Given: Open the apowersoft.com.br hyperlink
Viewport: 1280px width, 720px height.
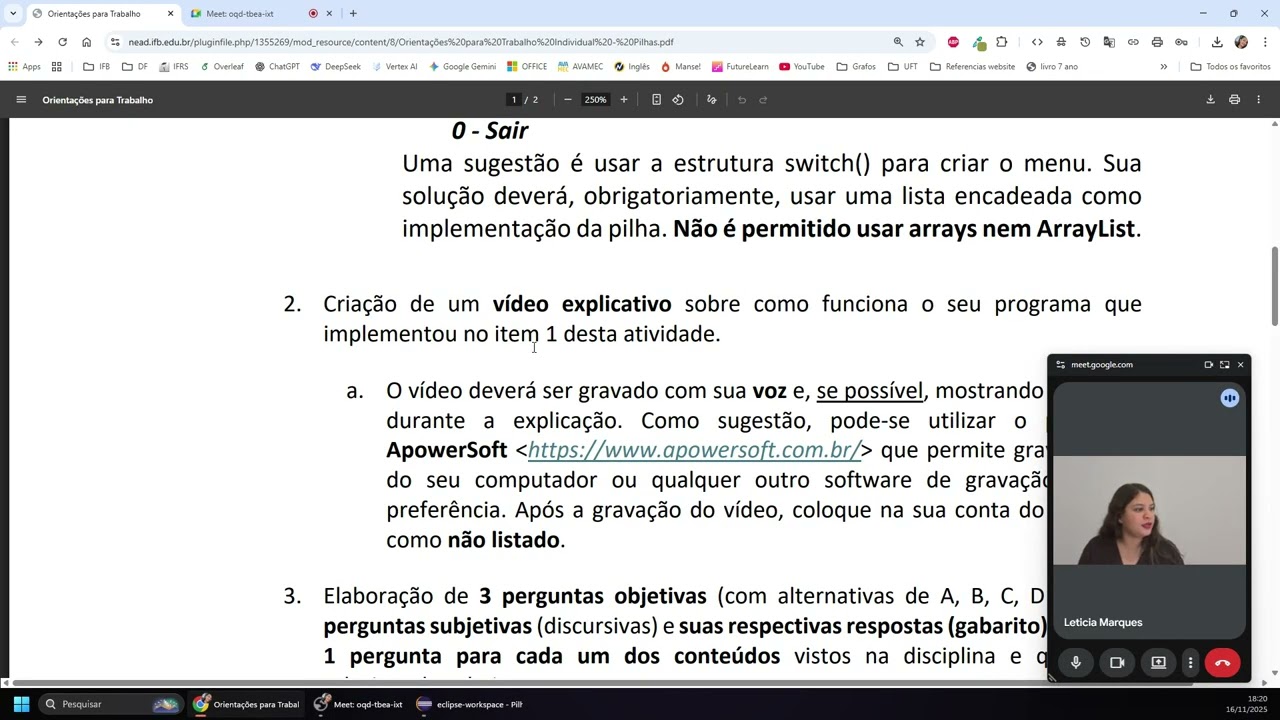Looking at the screenshot, I should tap(694, 450).
